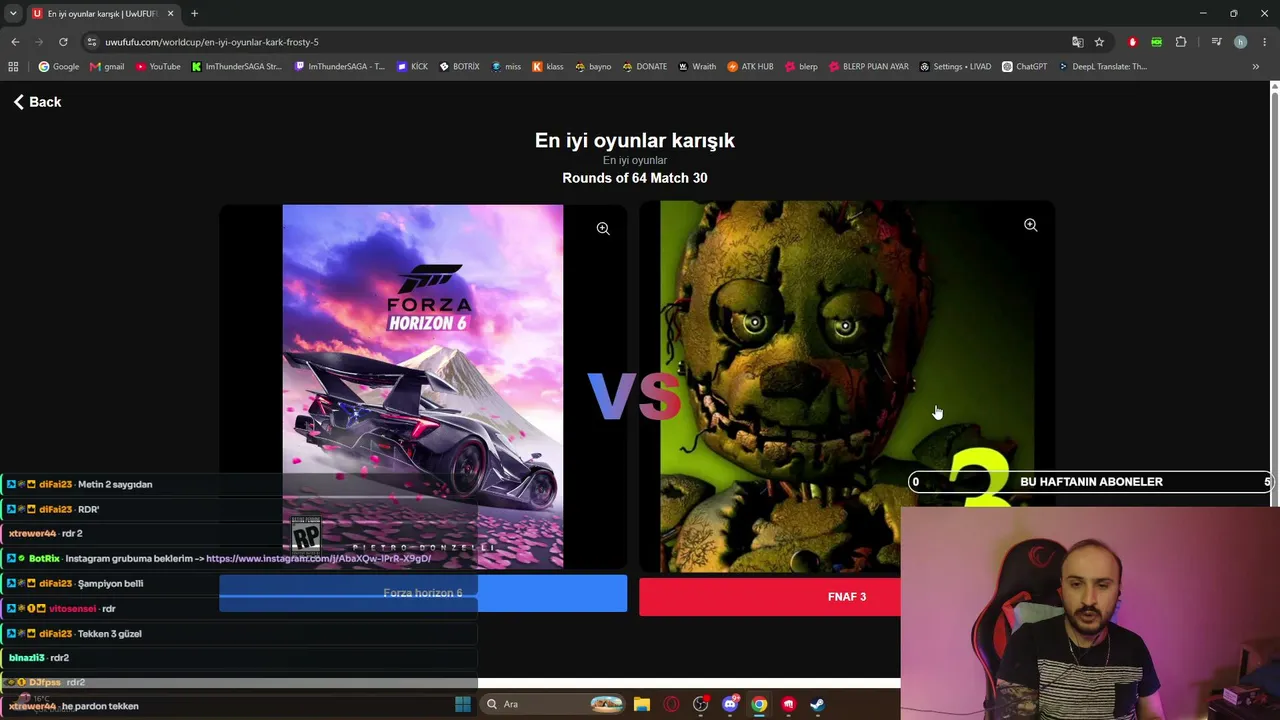Open the YouTube bookmark
Screen dimensions: 1280x720
[x=158, y=67]
